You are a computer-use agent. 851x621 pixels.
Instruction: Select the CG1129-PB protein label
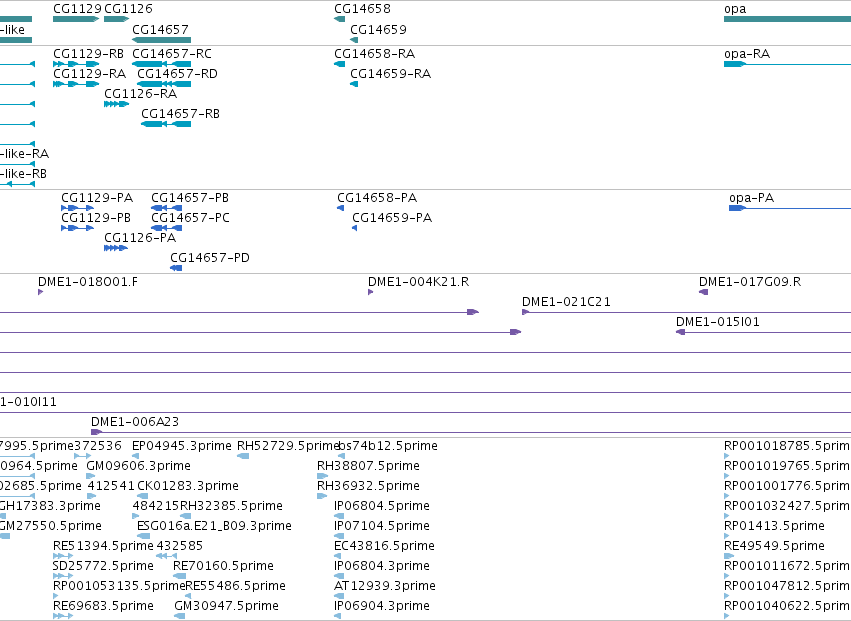click(x=96, y=218)
